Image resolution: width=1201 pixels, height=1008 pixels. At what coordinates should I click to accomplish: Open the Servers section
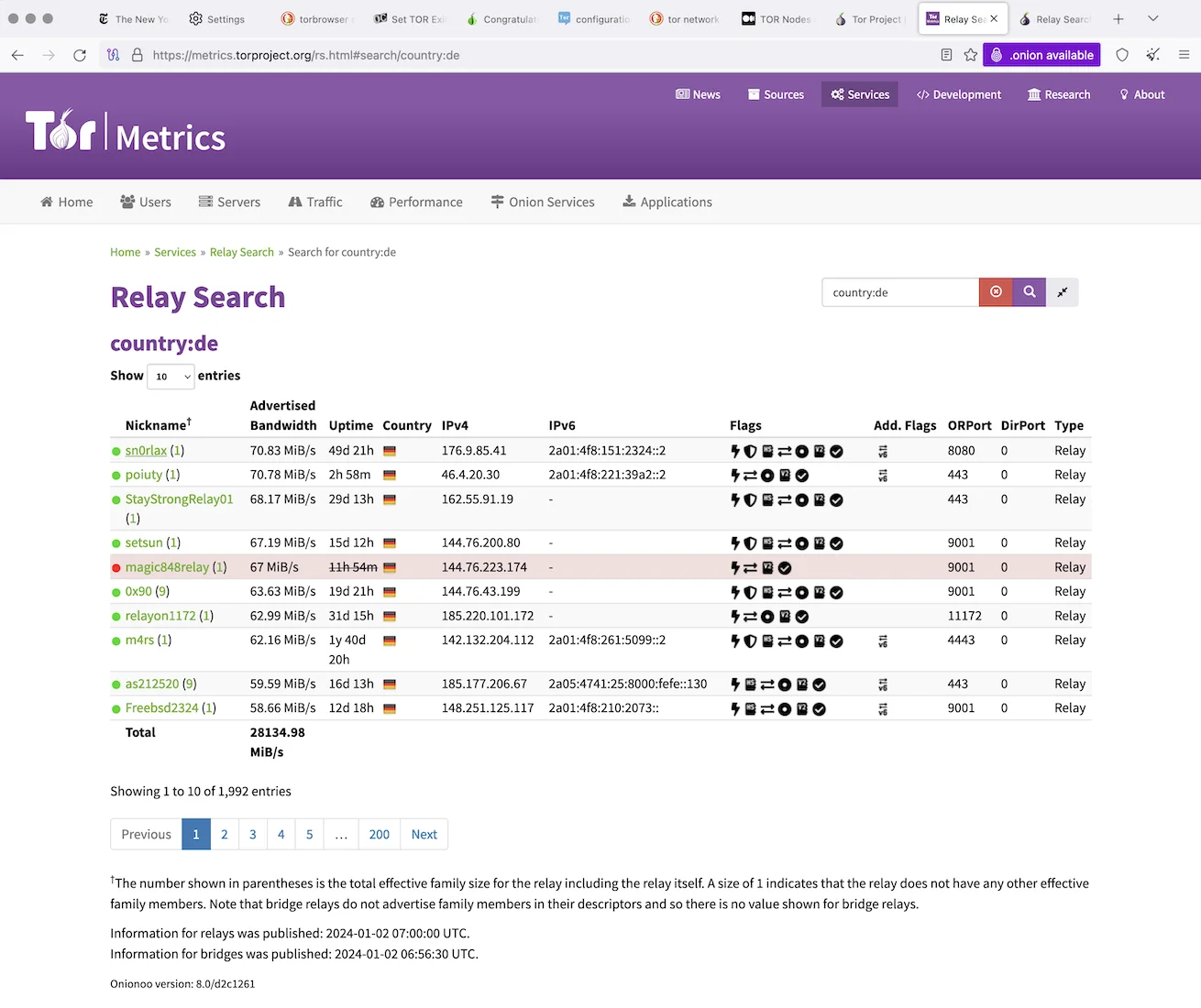click(230, 202)
